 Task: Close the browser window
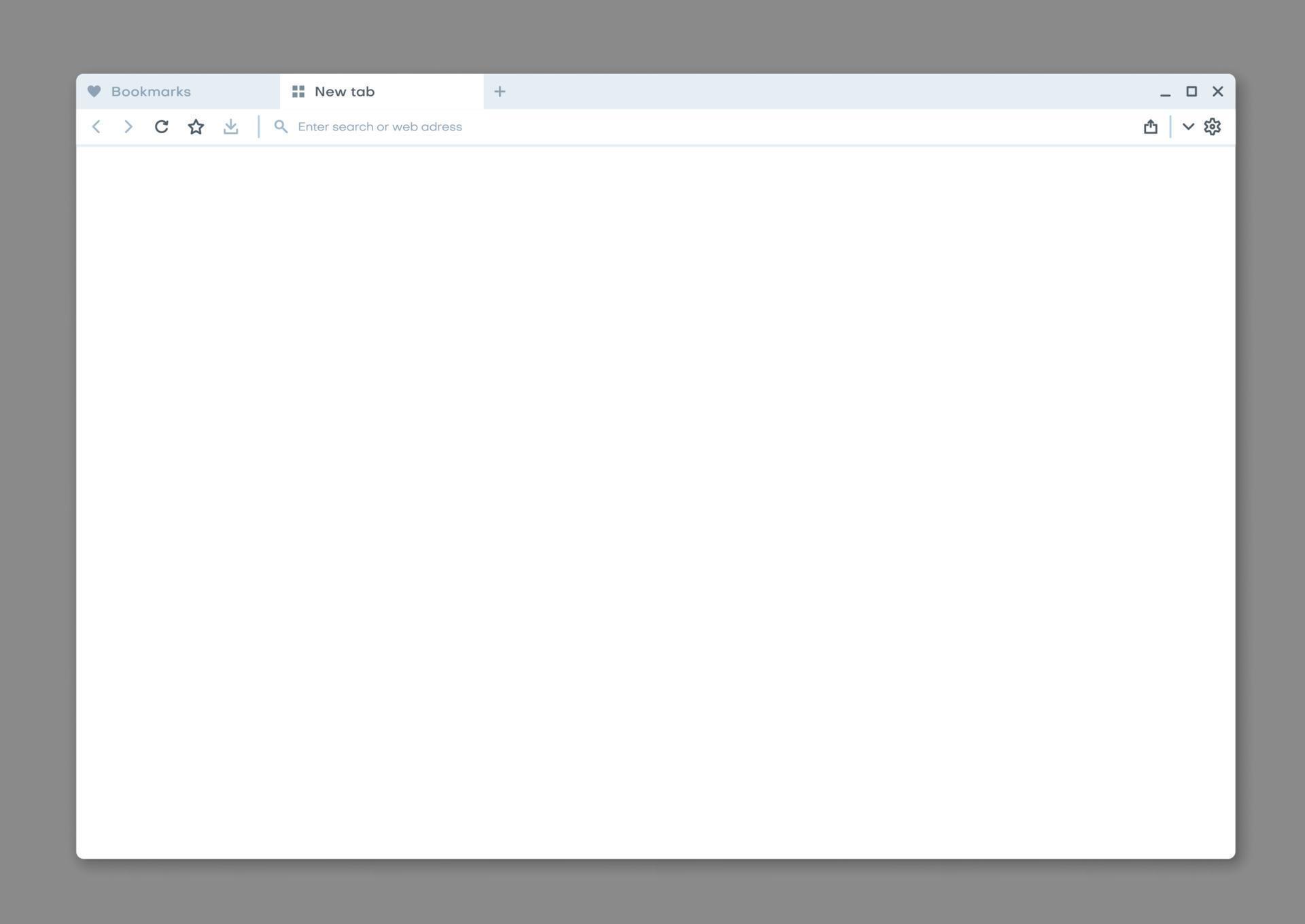pyautogui.click(x=1218, y=91)
